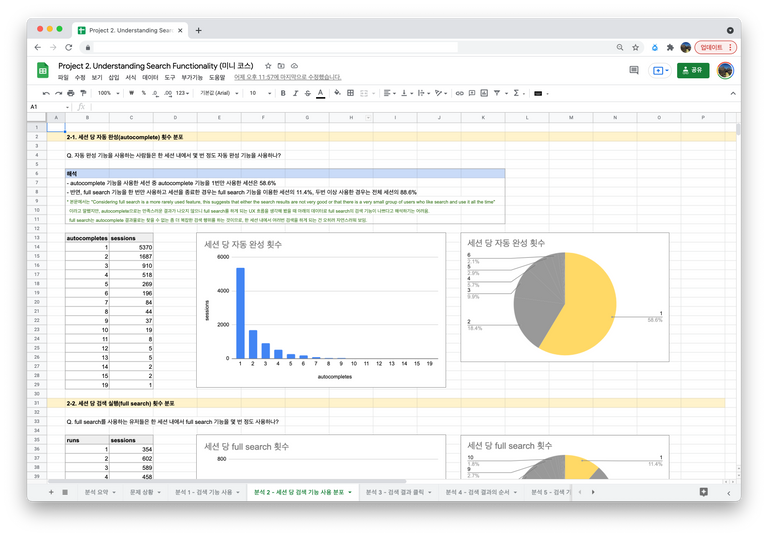Screen dimensions: 768x537
Task: Open text wrapping dropdown
Action: (424, 93)
